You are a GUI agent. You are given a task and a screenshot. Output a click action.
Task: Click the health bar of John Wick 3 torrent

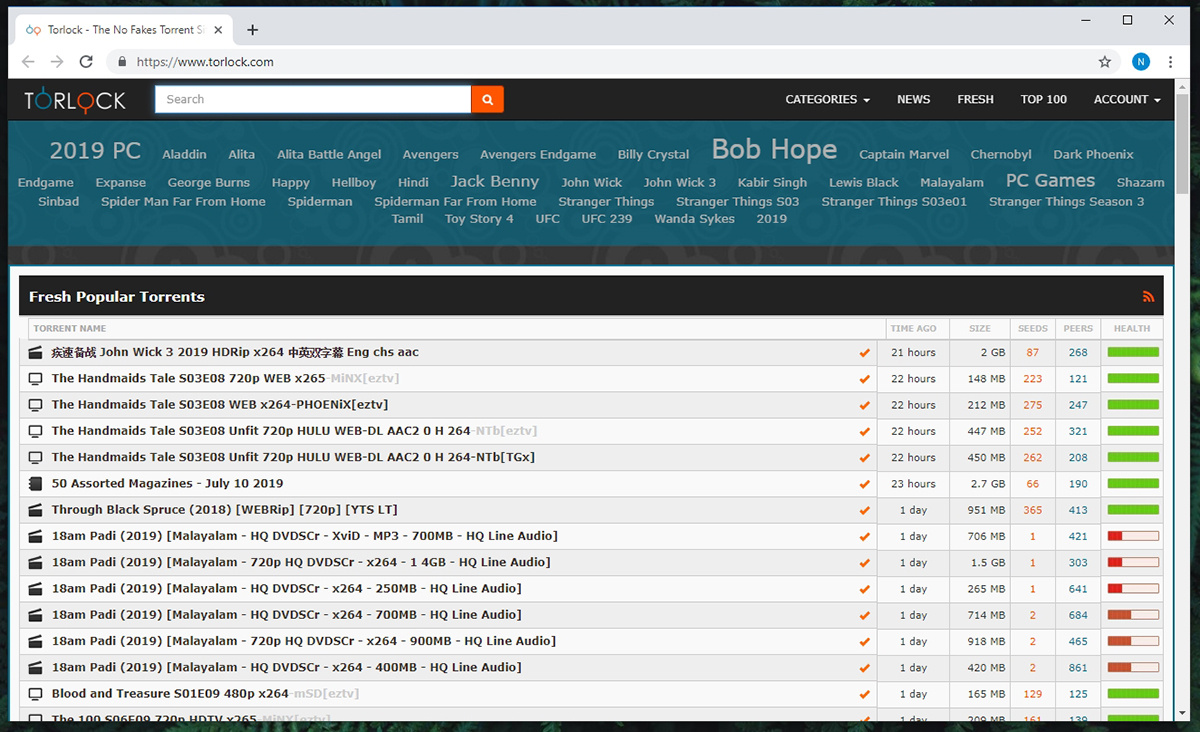(x=1133, y=353)
